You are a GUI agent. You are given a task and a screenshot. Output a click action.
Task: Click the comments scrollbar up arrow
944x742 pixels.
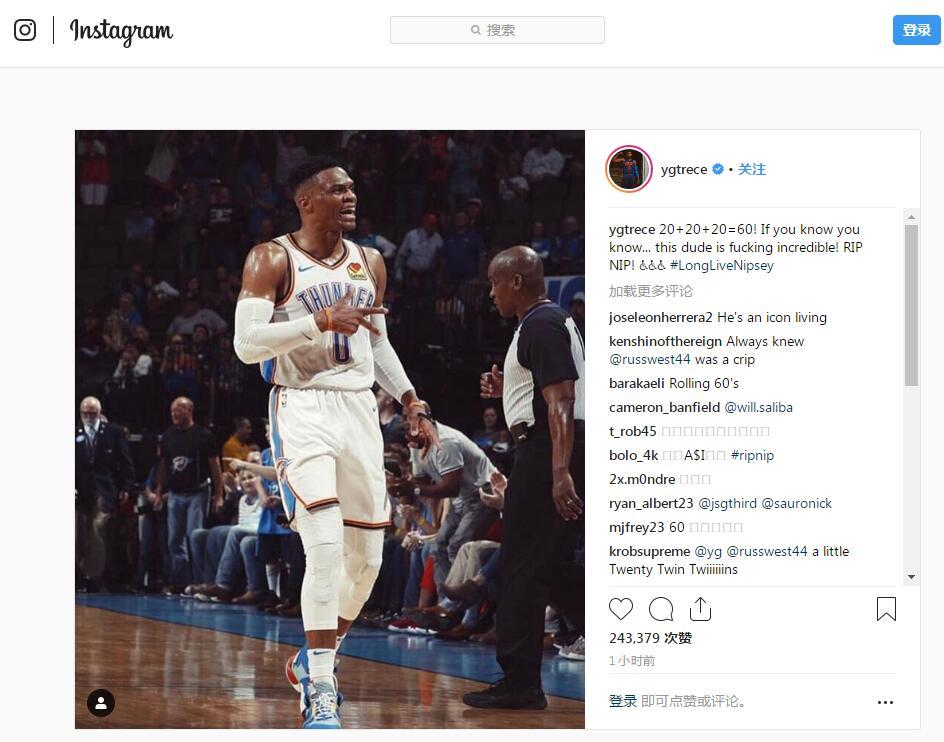point(911,216)
